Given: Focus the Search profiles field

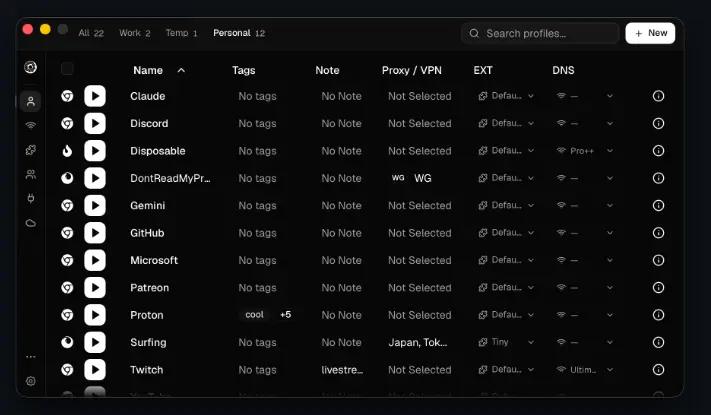Looking at the screenshot, I should pos(540,34).
